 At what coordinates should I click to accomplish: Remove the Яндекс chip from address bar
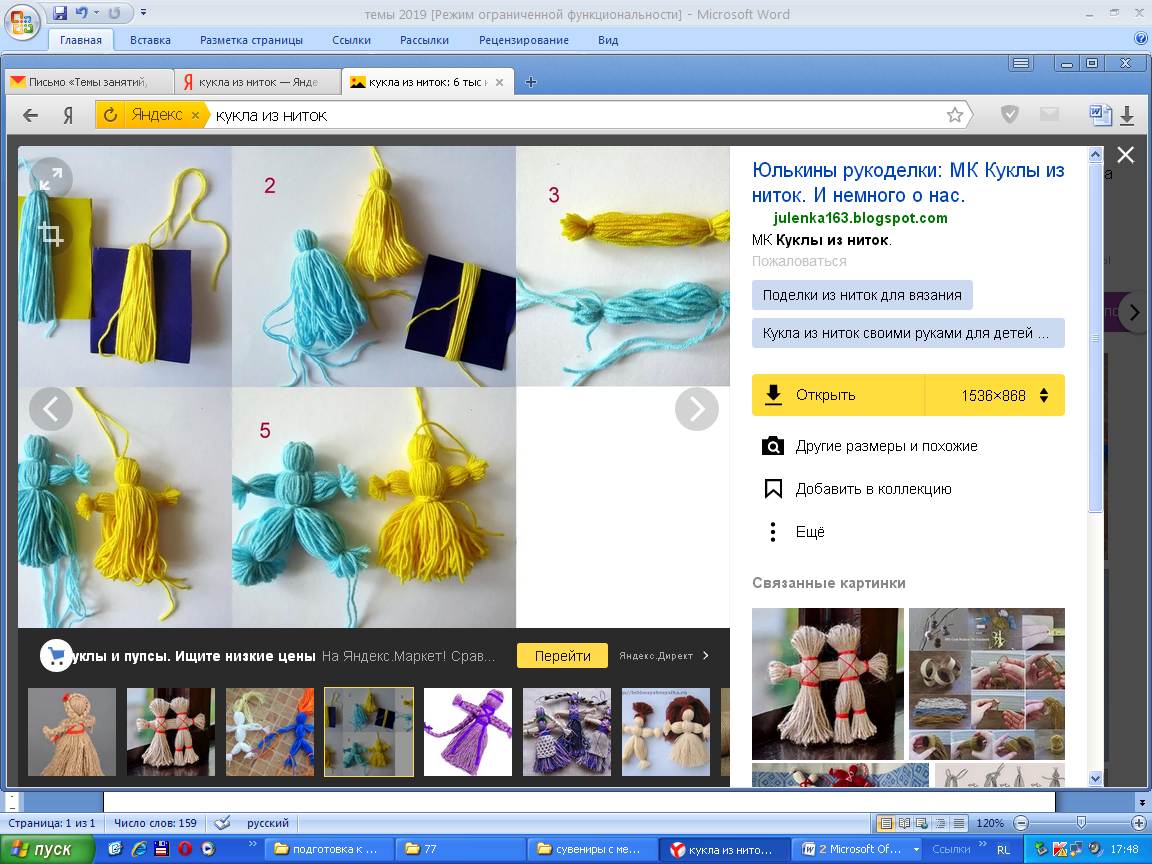(x=195, y=115)
